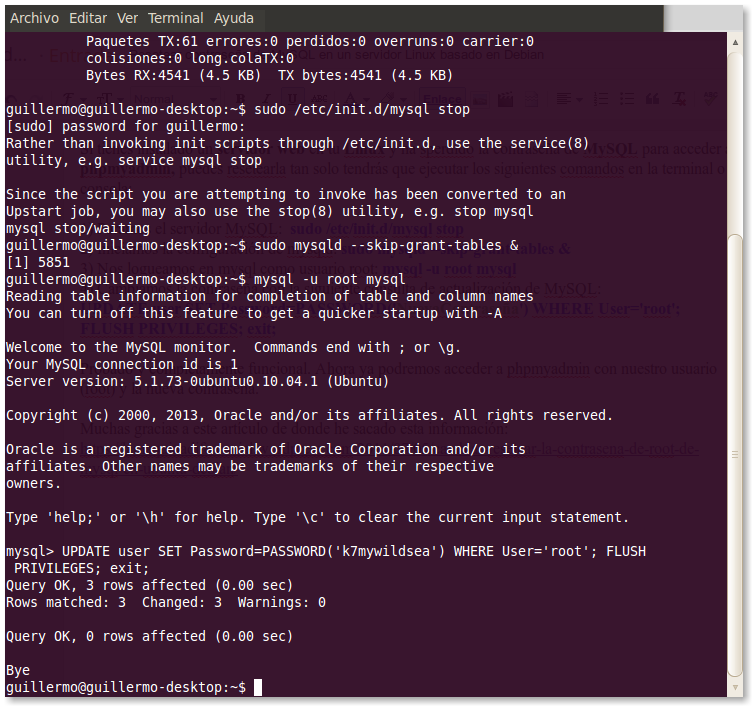Open the Ayuda menu
Screen dimensions: 752x706
coord(233,18)
